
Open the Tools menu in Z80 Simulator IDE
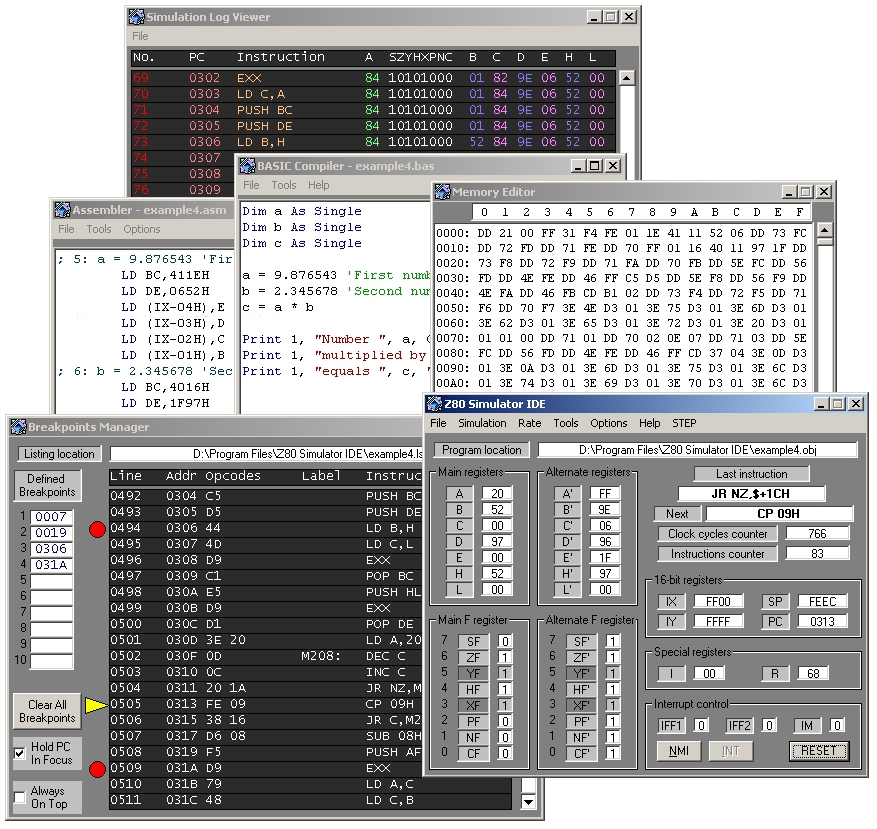click(x=566, y=423)
